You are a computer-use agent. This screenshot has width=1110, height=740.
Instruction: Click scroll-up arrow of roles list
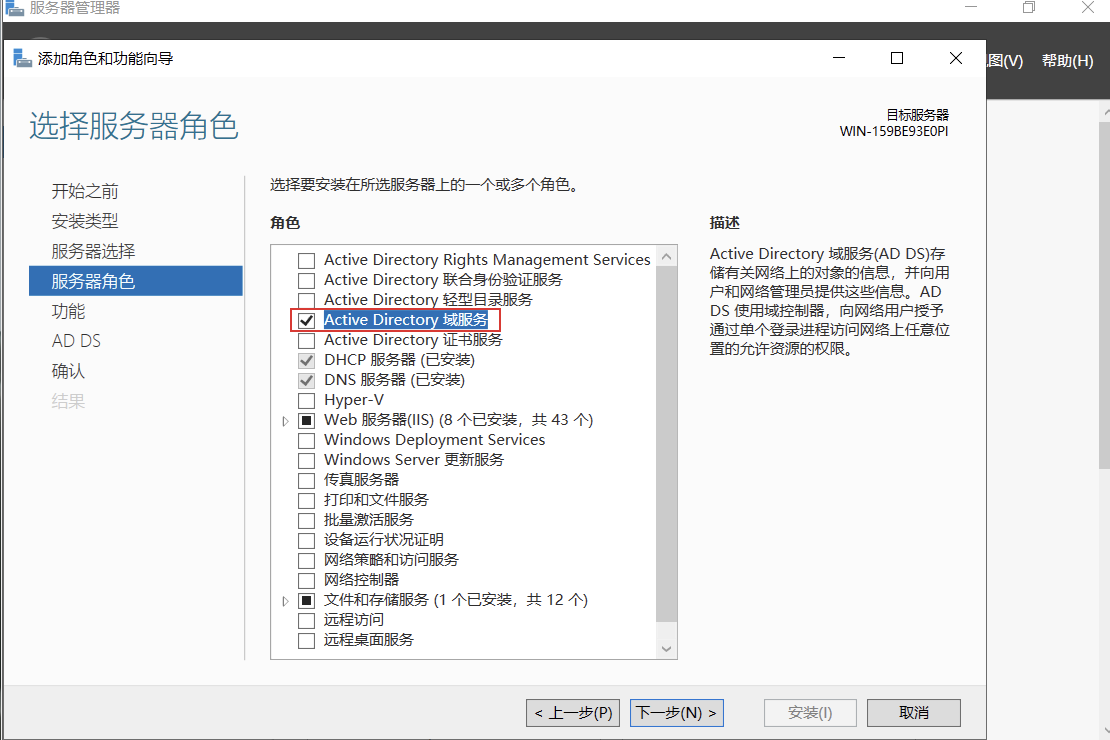(x=666, y=256)
